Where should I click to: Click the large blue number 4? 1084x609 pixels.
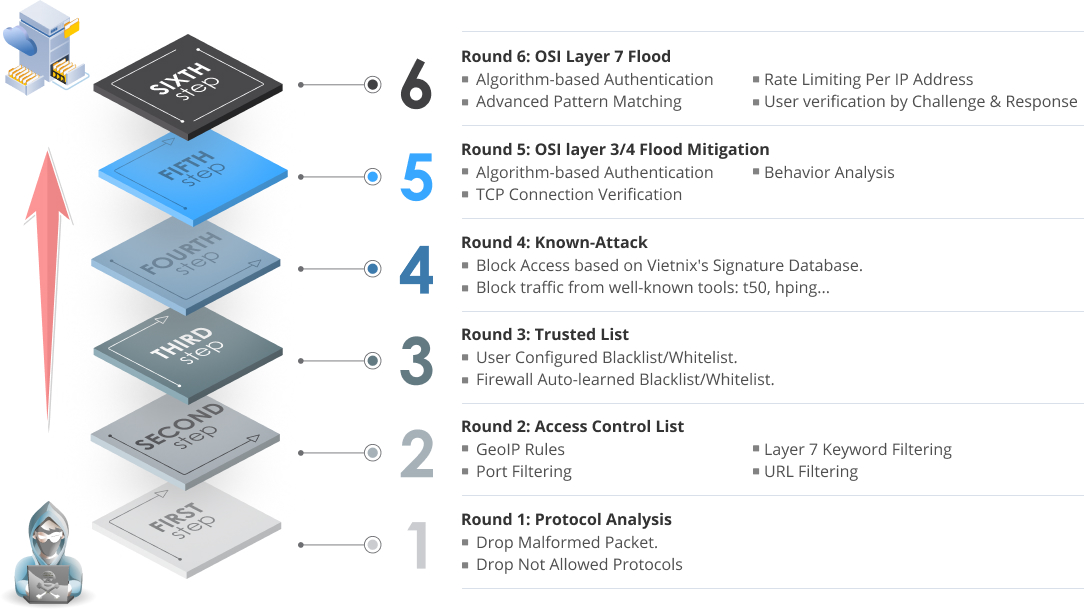point(416,270)
